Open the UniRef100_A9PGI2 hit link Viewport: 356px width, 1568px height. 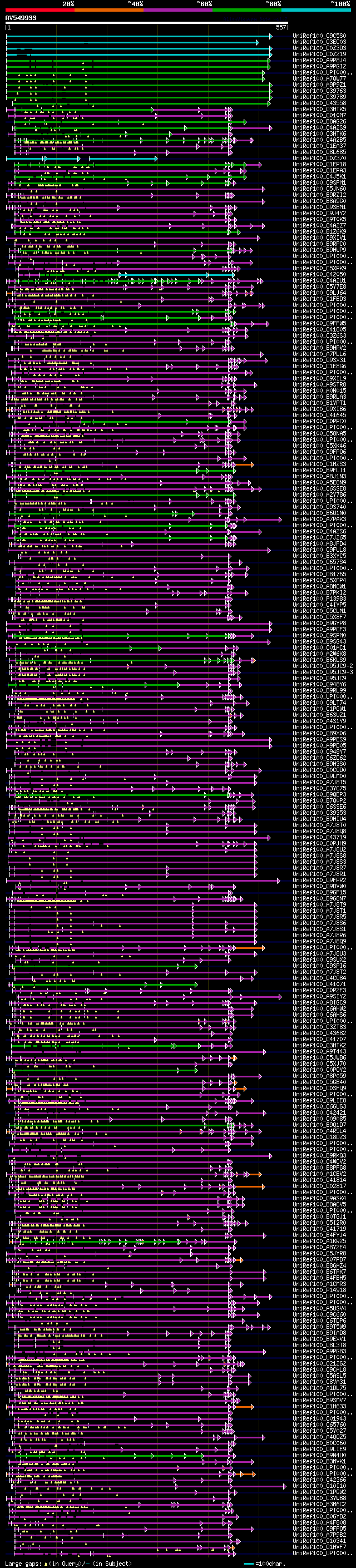319,66
